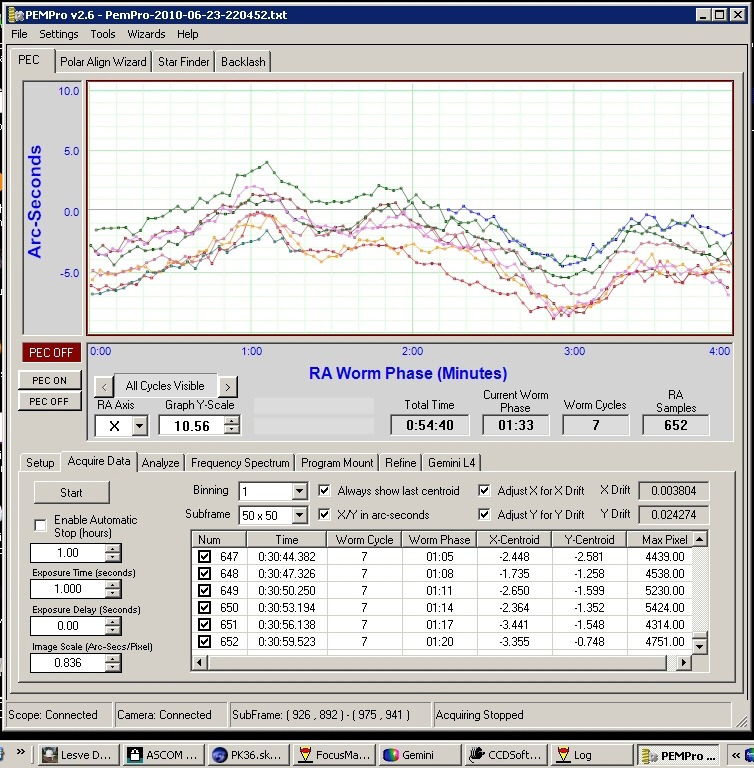The height and width of the screenshot is (768, 754).
Task: Open Tools menu
Action: [102, 34]
